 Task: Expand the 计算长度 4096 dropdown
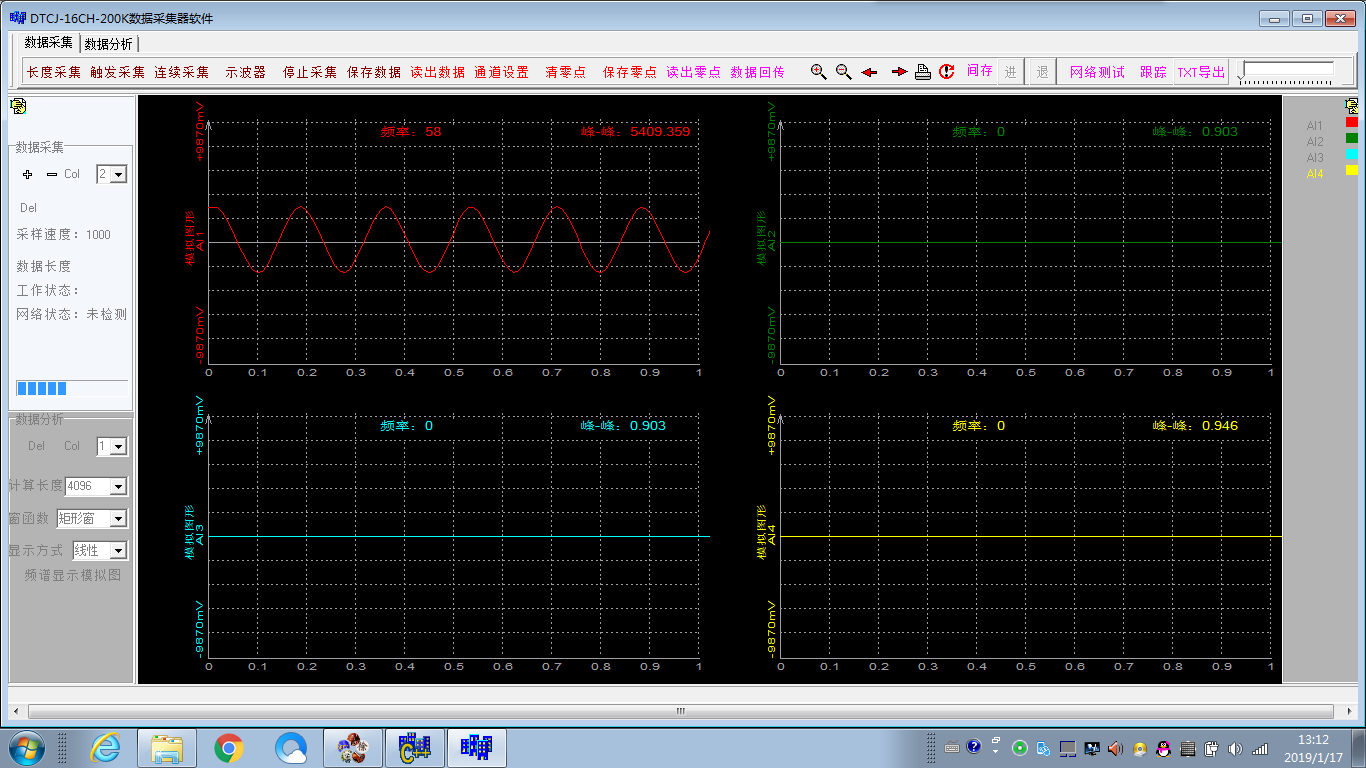coord(118,486)
